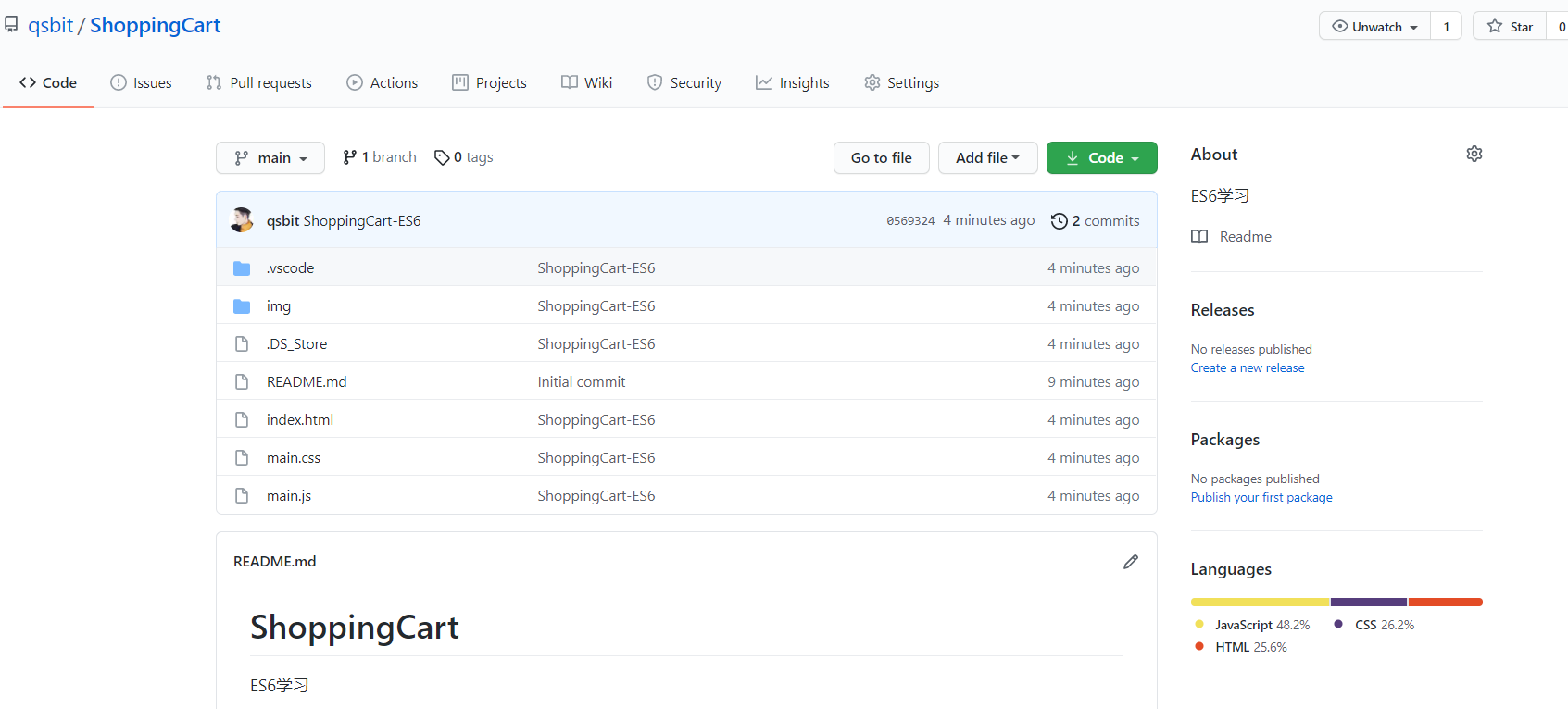Click the tag icon next to 0 tags
This screenshot has width=1568, height=709.
pos(442,157)
